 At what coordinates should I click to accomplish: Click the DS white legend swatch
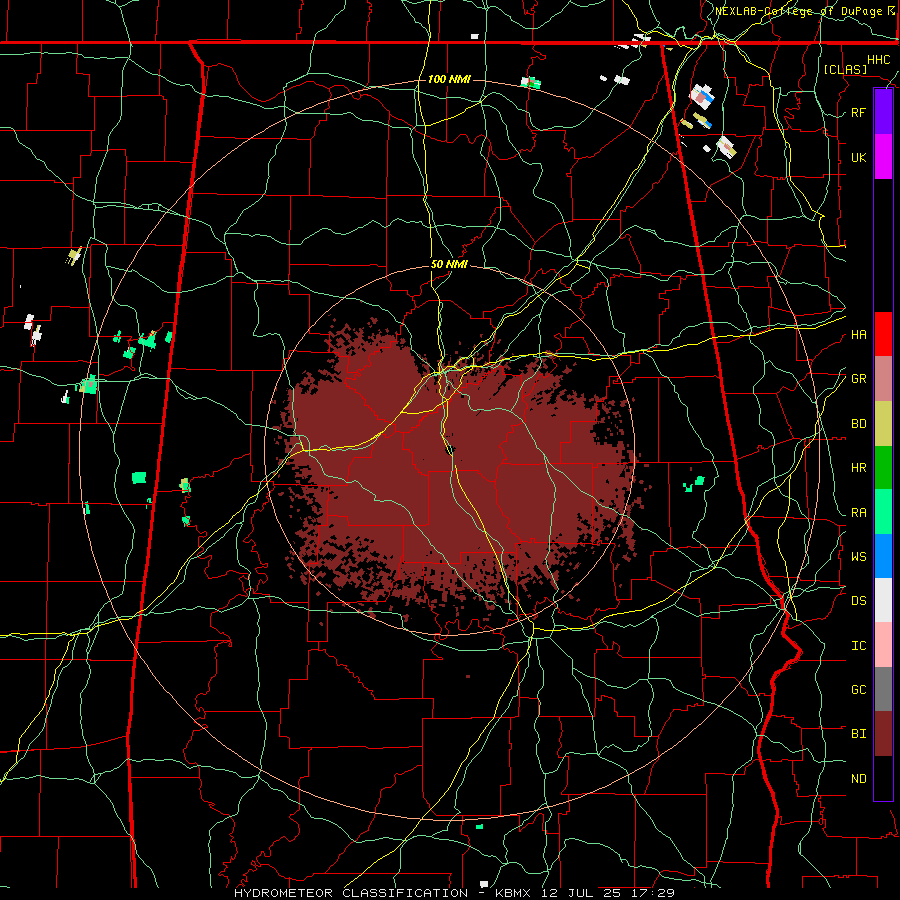point(883,600)
